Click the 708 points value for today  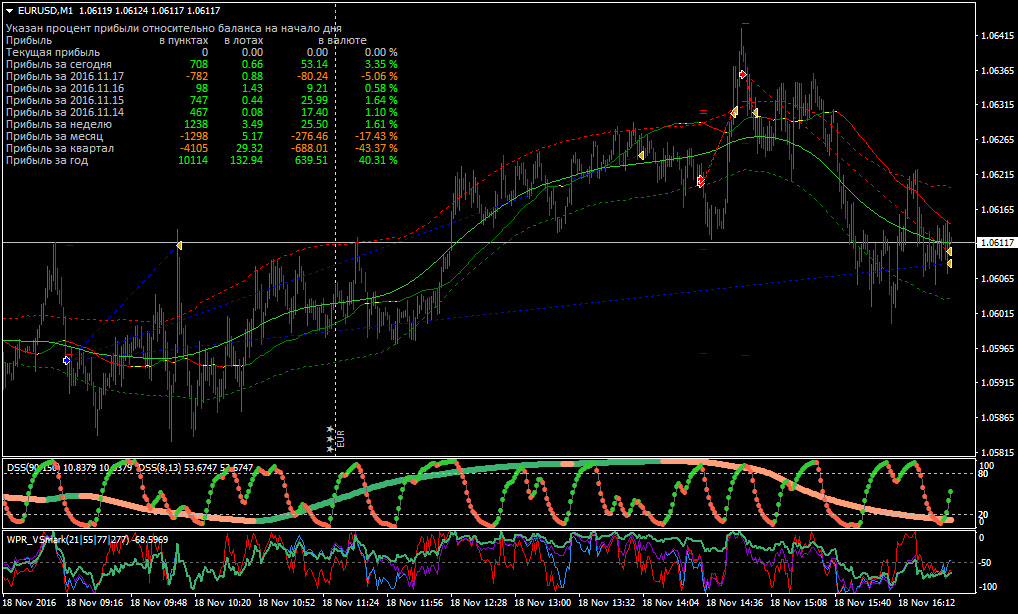(199, 64)
